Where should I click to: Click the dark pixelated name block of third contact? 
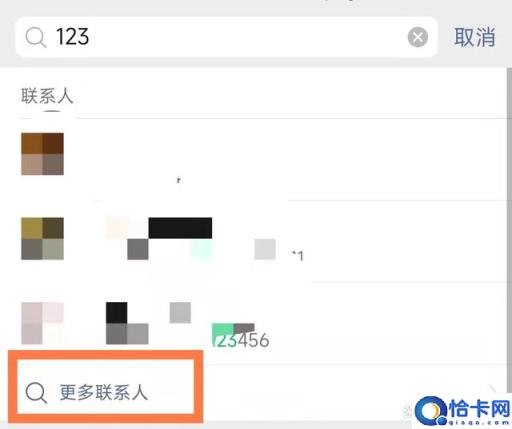[x=127, y=323]
